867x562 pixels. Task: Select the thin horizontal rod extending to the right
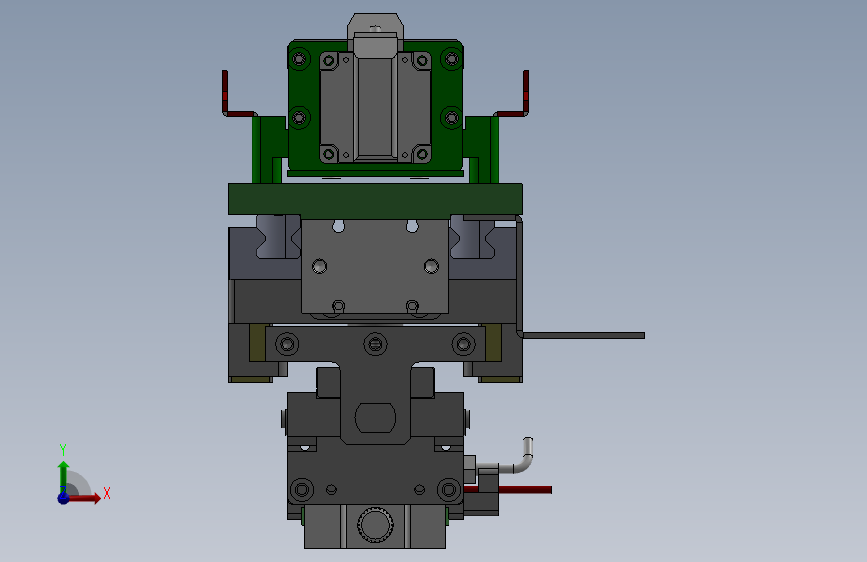click(583, 335)
